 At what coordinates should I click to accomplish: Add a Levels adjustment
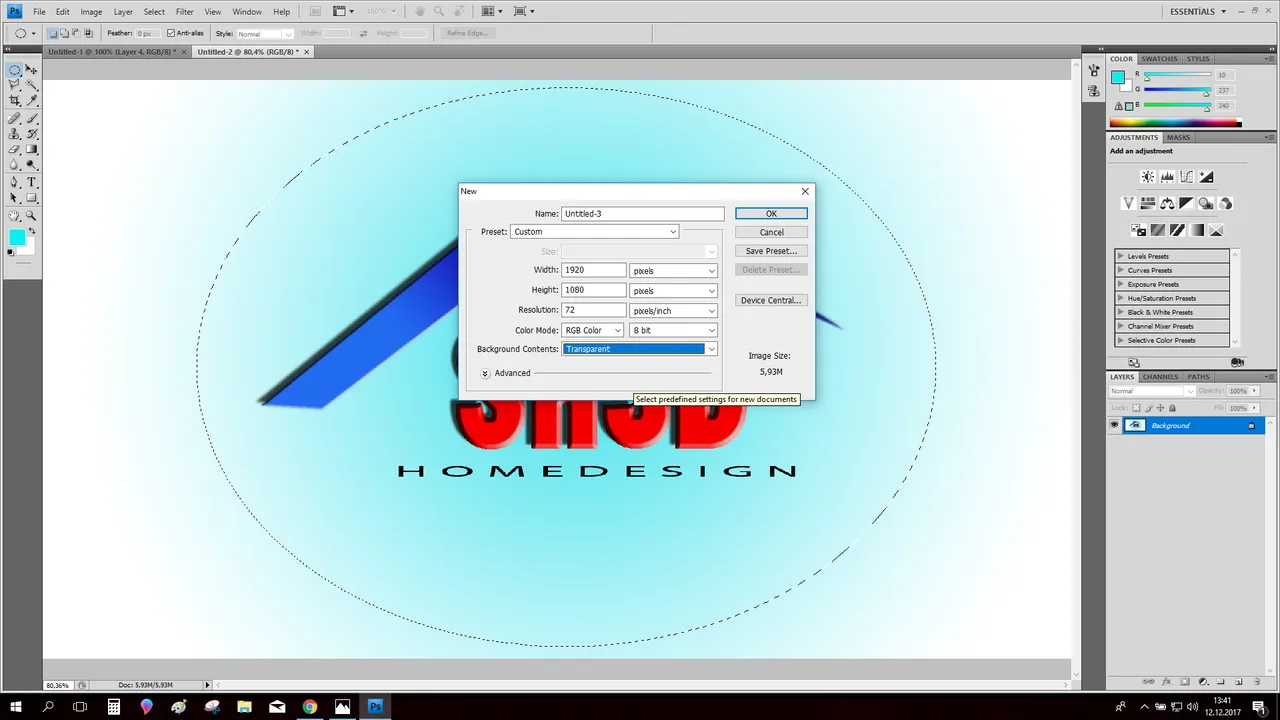pos(1167,177)
